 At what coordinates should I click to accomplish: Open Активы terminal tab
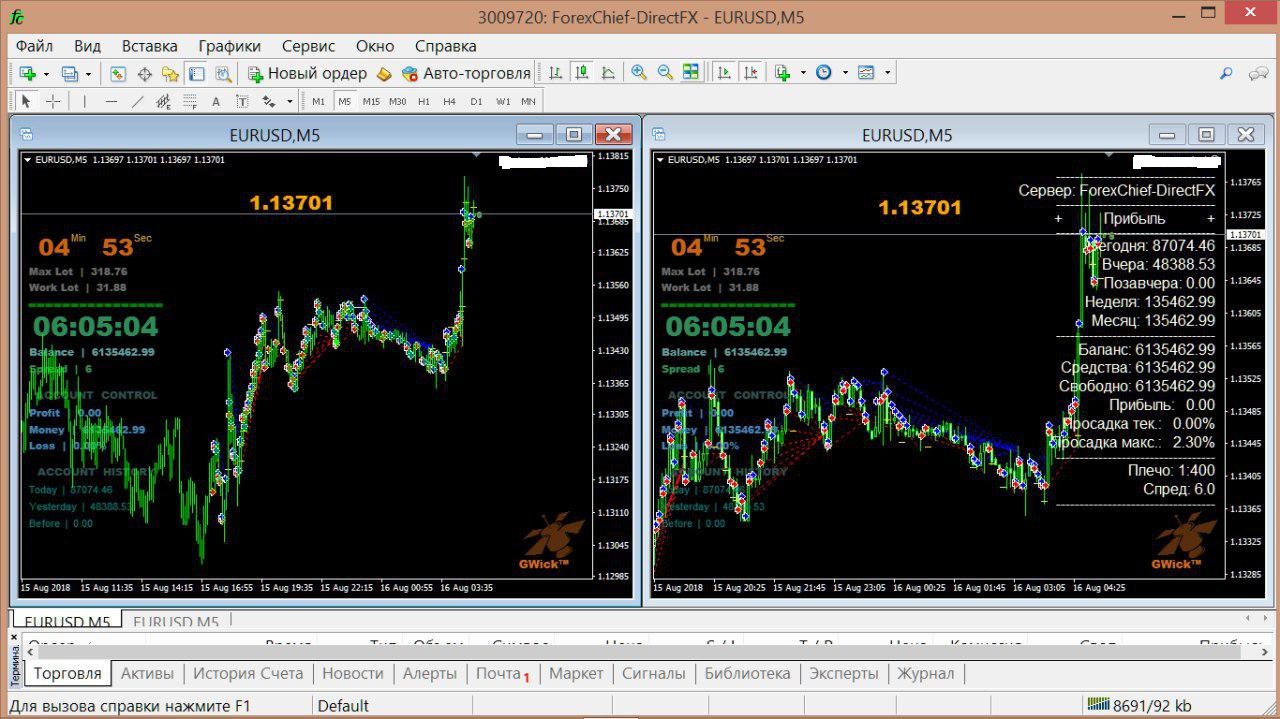pos(147,673)
